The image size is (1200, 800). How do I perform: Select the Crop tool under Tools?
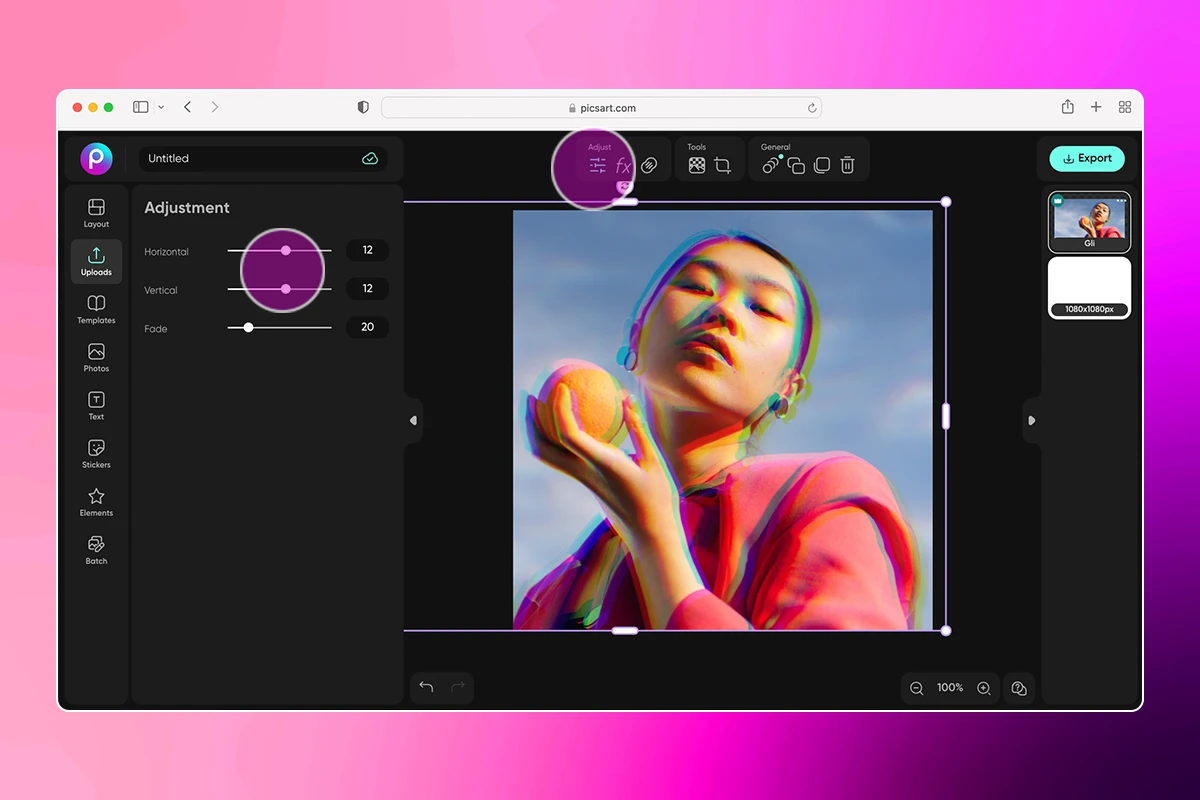point(720,164)
